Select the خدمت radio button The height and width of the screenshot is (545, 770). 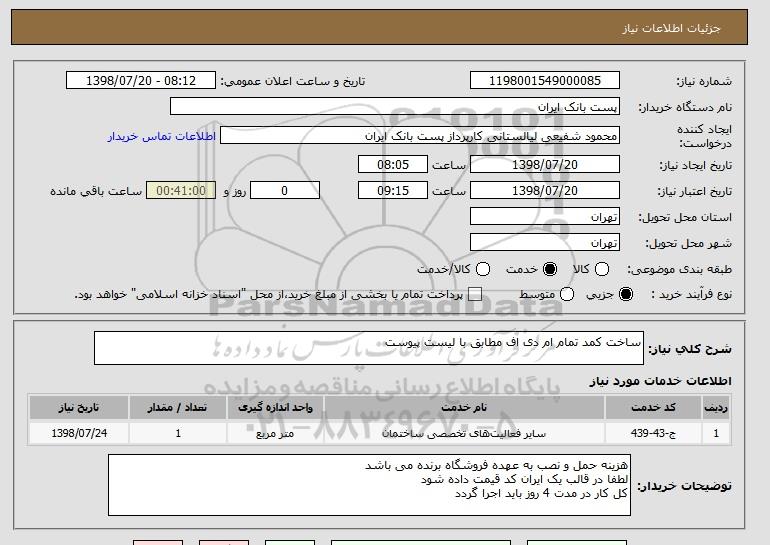tap(550, 269)
